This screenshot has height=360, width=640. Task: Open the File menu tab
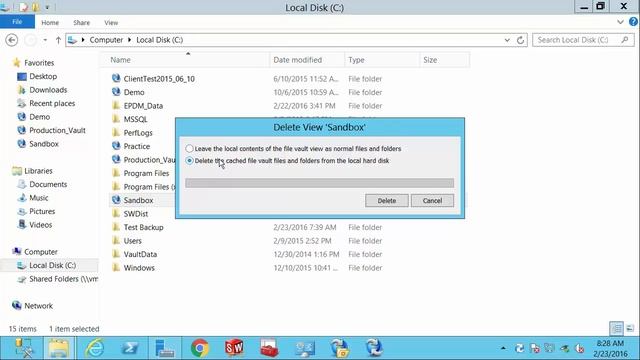point(17,22)
